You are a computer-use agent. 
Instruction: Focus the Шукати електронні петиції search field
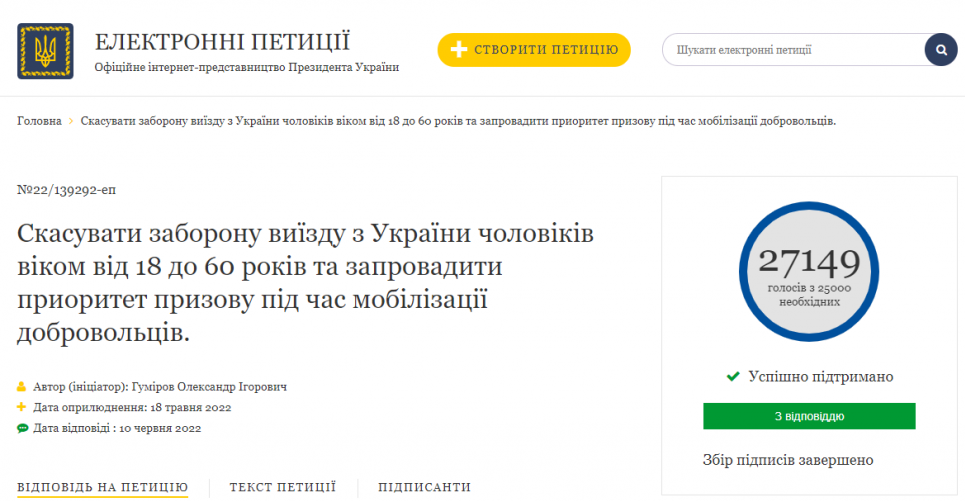(x=795, y=49)
